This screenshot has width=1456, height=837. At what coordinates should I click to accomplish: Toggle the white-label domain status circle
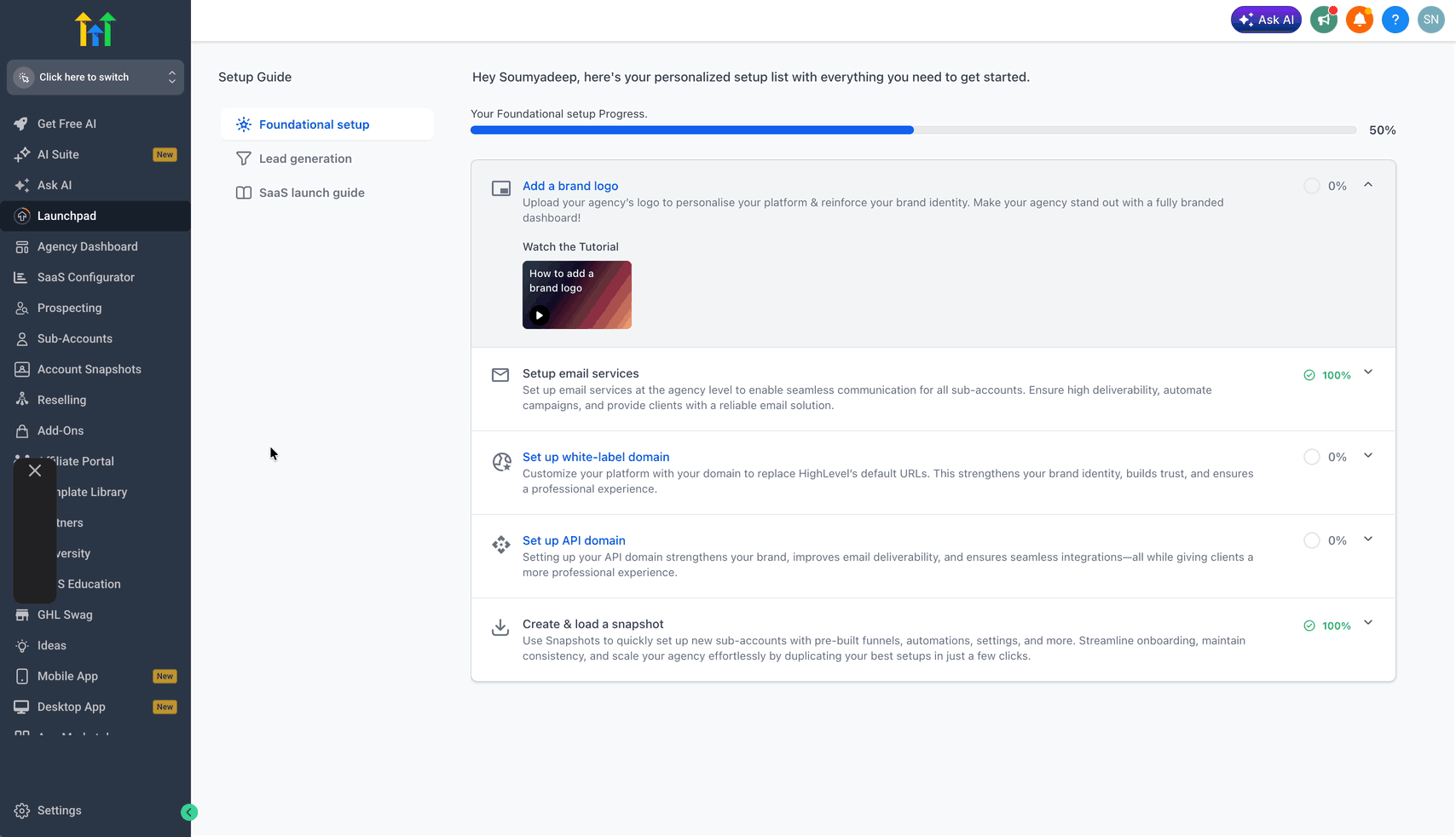click(x=1312, y=457)
